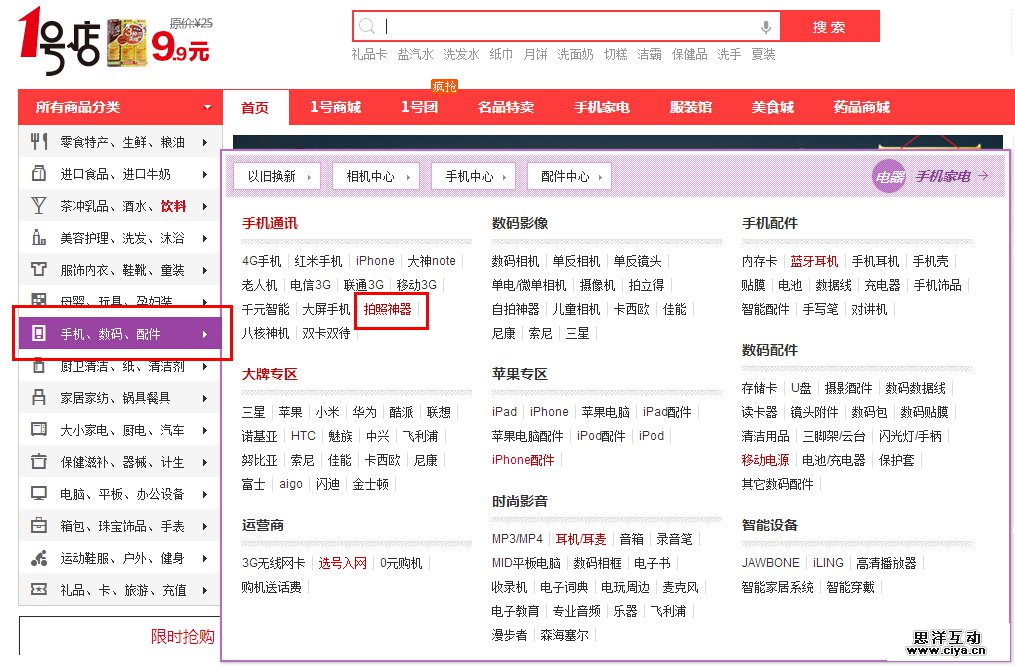
Task: Click the icon for 保健滋补
Action: (39, 461)
